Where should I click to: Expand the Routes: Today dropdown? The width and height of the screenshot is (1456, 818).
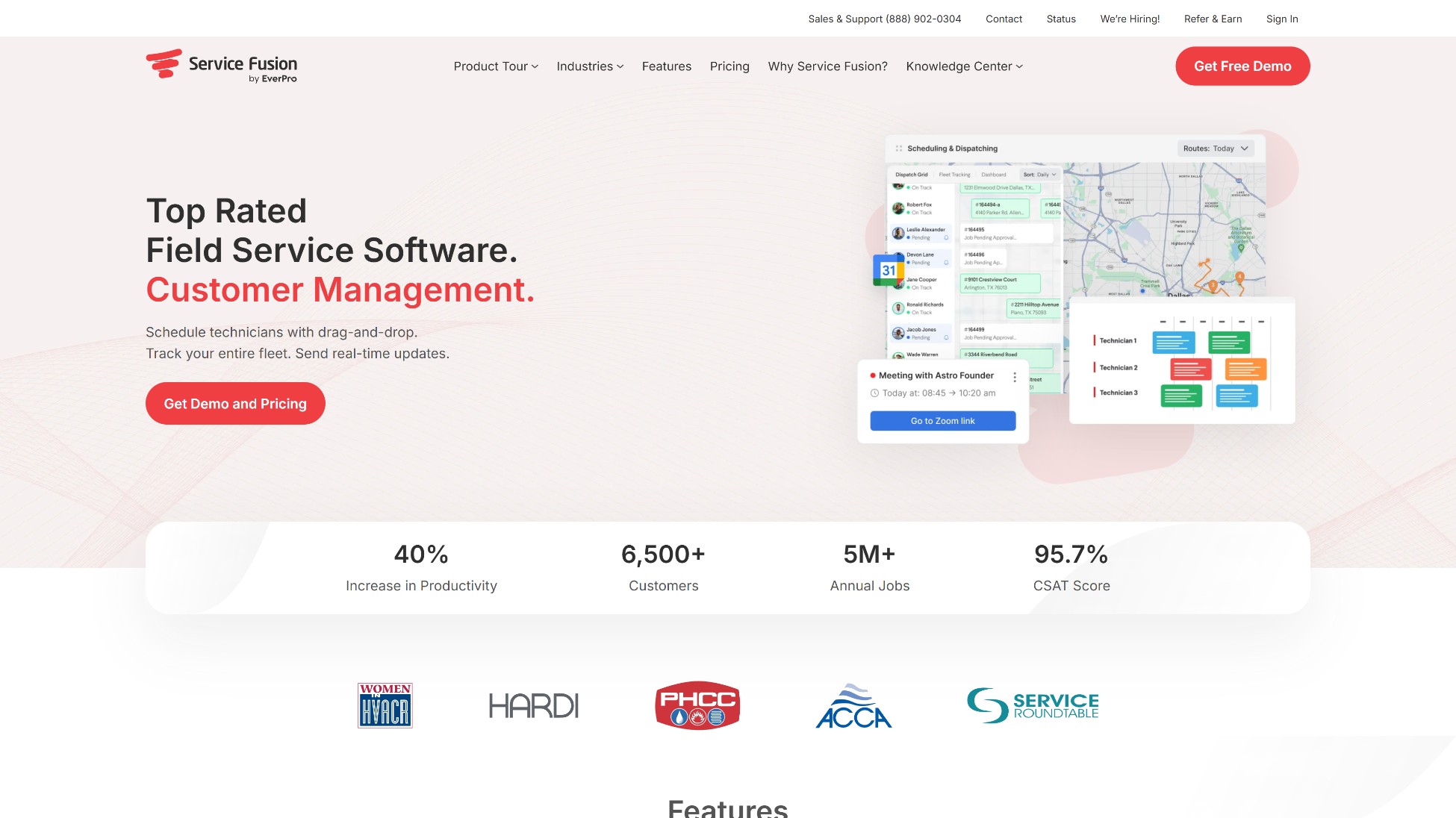1216,149
